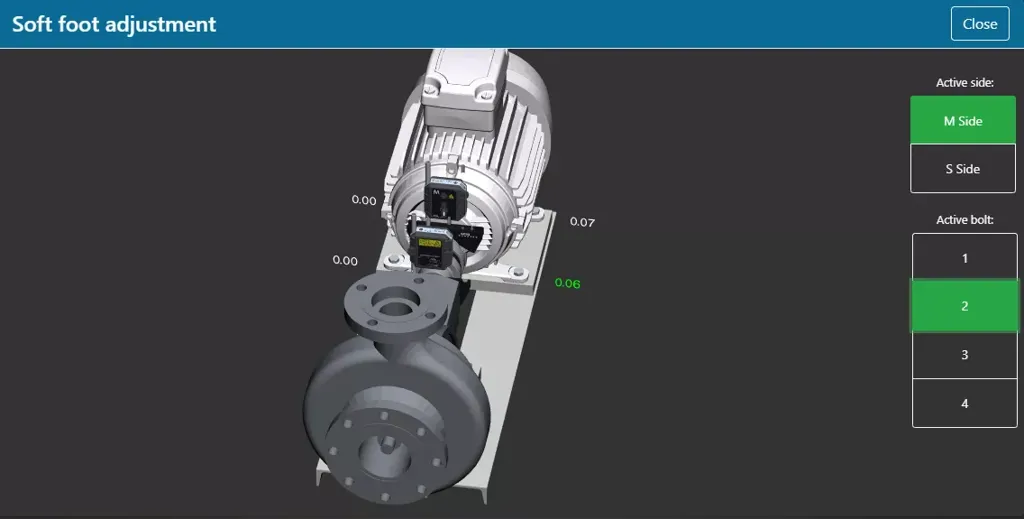Screen dimensions: 1024x519
Task: Select M Side as active side
Action: click(963, 121)
